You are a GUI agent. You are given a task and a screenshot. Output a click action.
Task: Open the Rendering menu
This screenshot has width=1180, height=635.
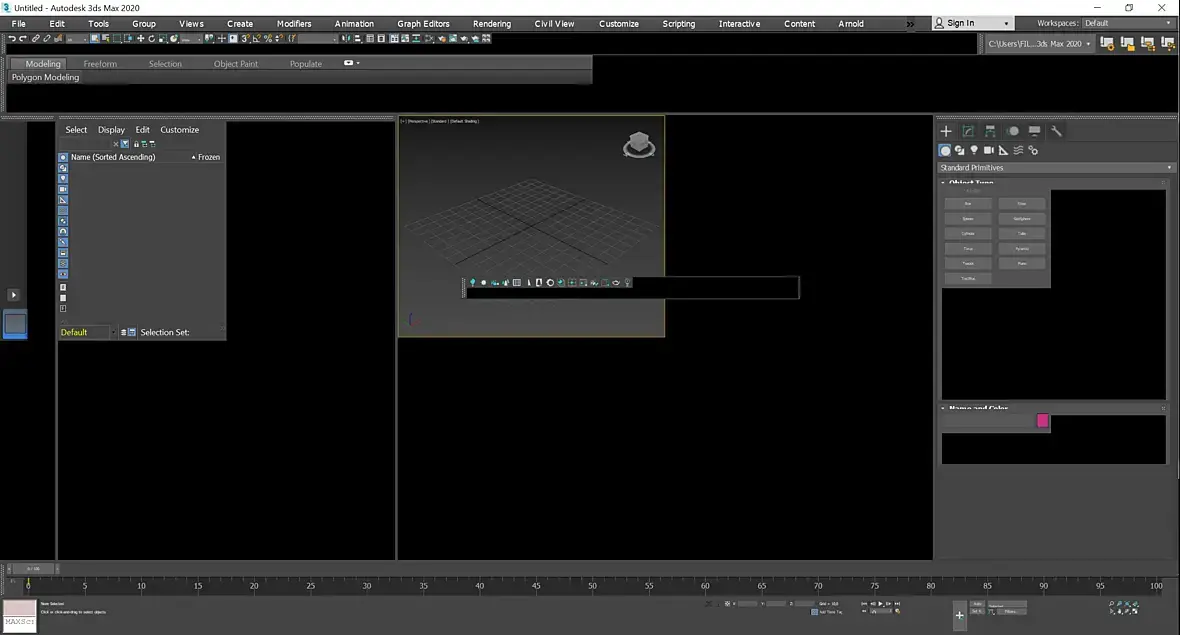492,24
